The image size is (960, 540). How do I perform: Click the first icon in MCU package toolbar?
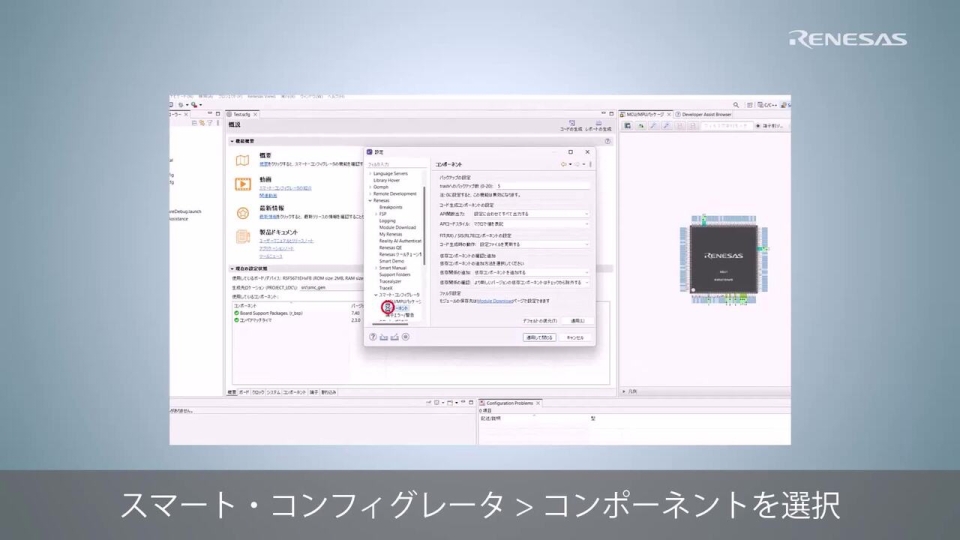(x=628, y=126)
